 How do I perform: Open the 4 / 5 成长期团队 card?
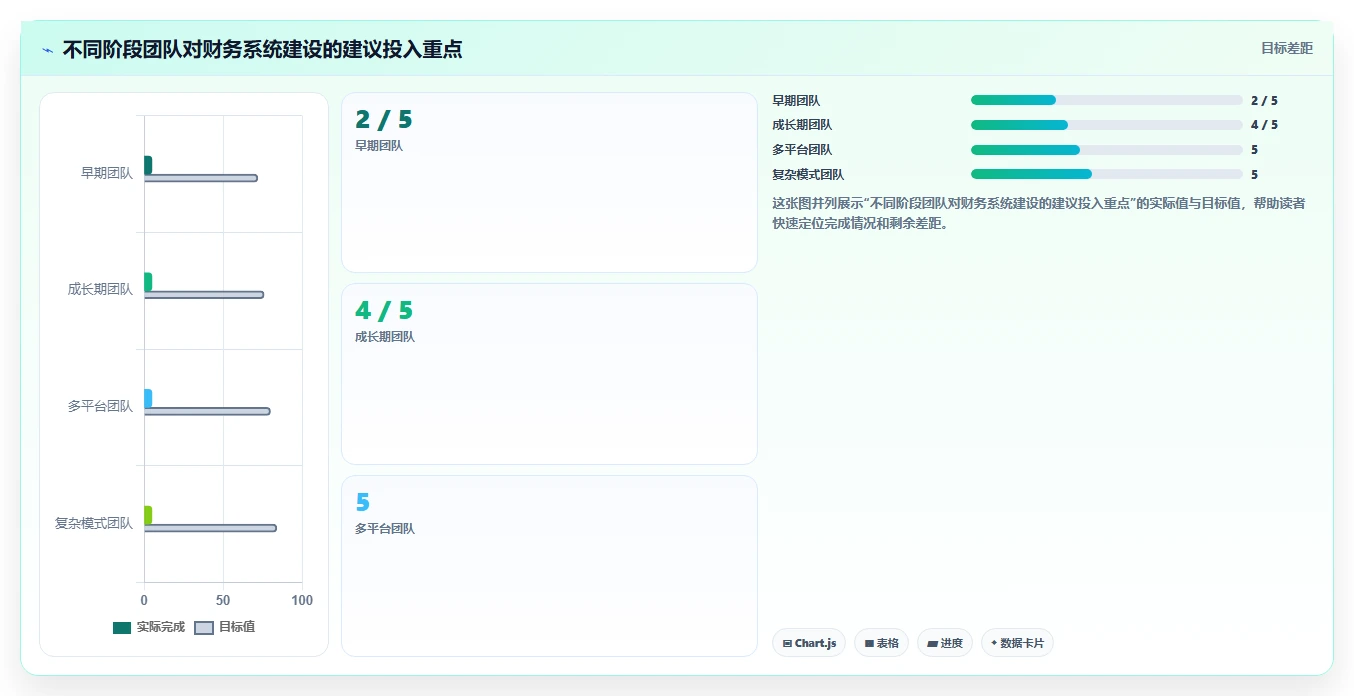pos(549,374)
